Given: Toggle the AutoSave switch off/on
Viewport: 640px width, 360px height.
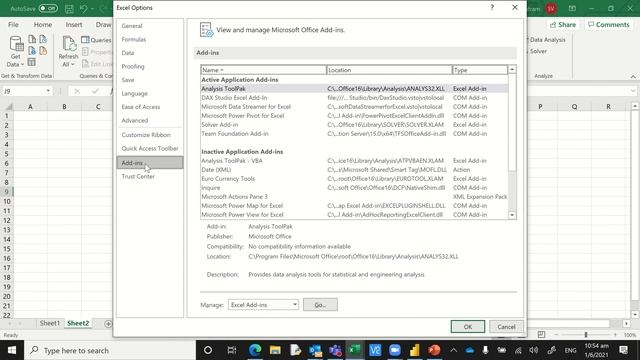Looking at the screenshot, I should pyautogui.click(x=48, y=8).
